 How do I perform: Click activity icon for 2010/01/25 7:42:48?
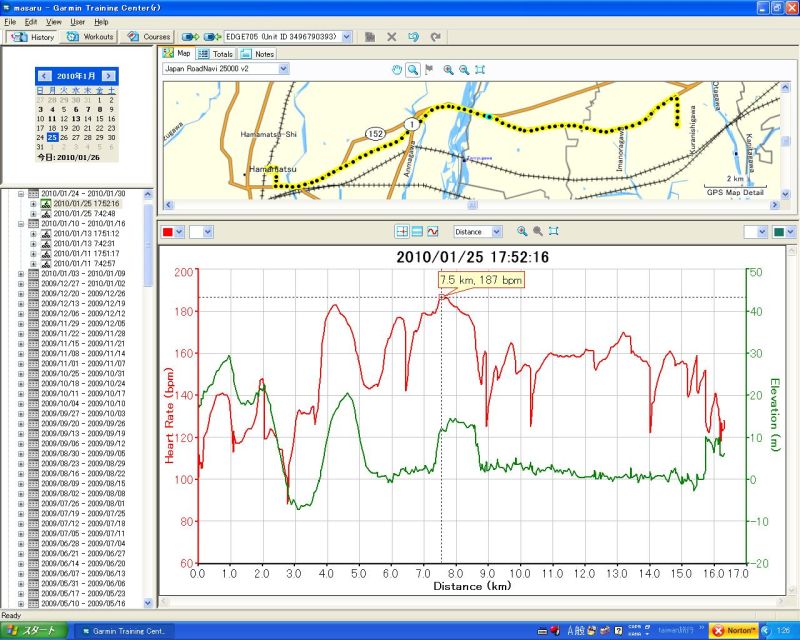click(x=46, y=214)
